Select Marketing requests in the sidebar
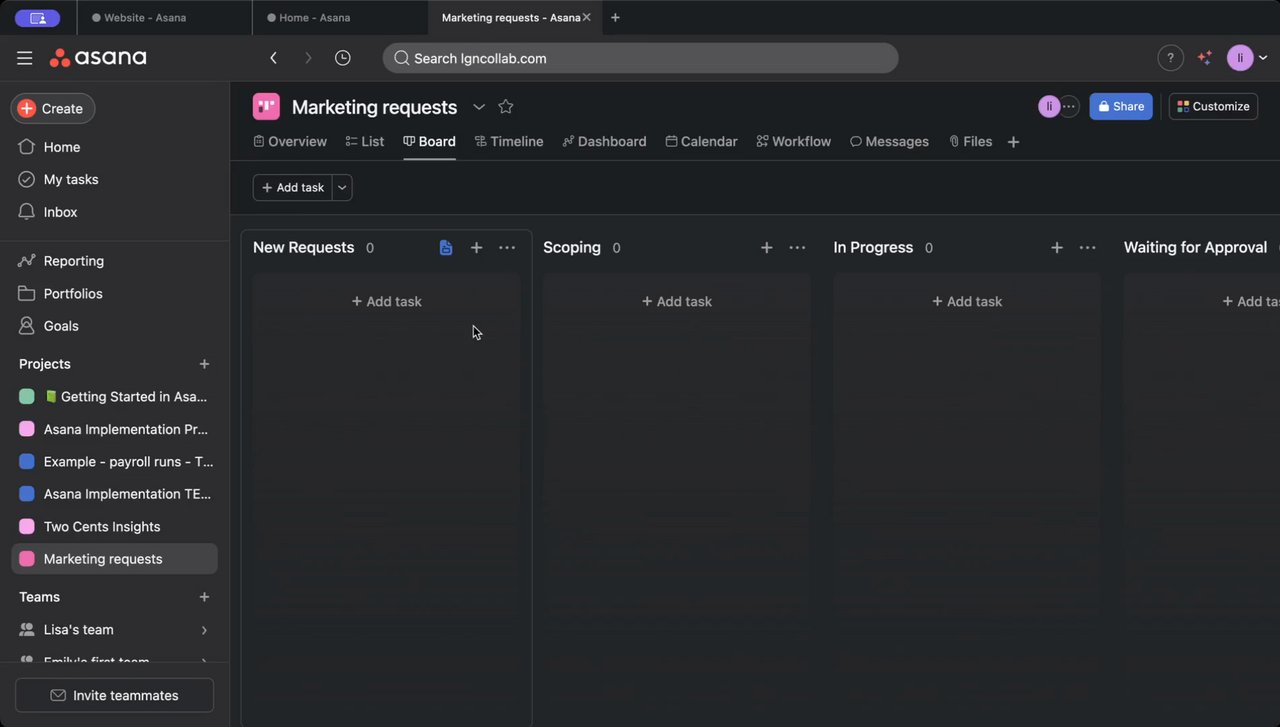 click(x=114, y=559)
